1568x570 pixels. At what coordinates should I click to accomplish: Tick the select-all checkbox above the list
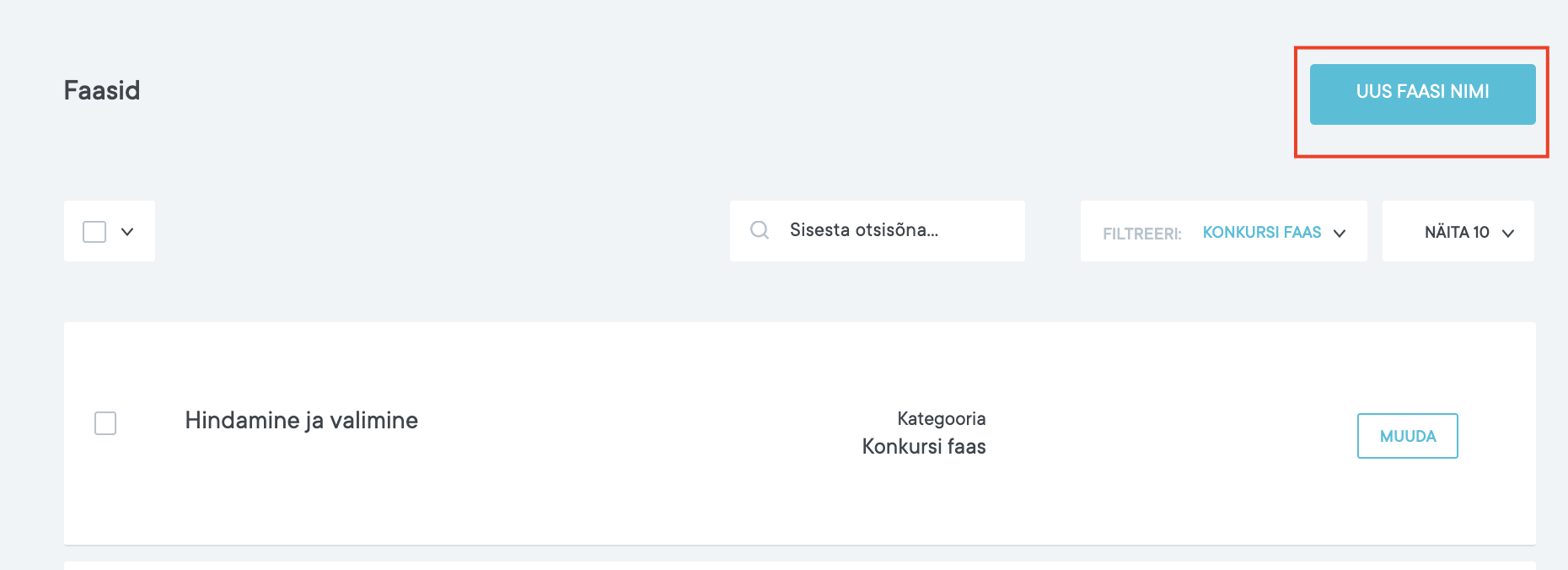coord(94,232)
